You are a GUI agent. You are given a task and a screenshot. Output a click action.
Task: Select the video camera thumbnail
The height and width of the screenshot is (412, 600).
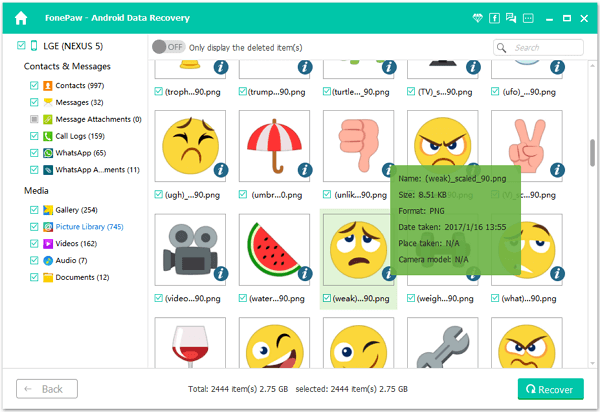[x=190, y=249]
